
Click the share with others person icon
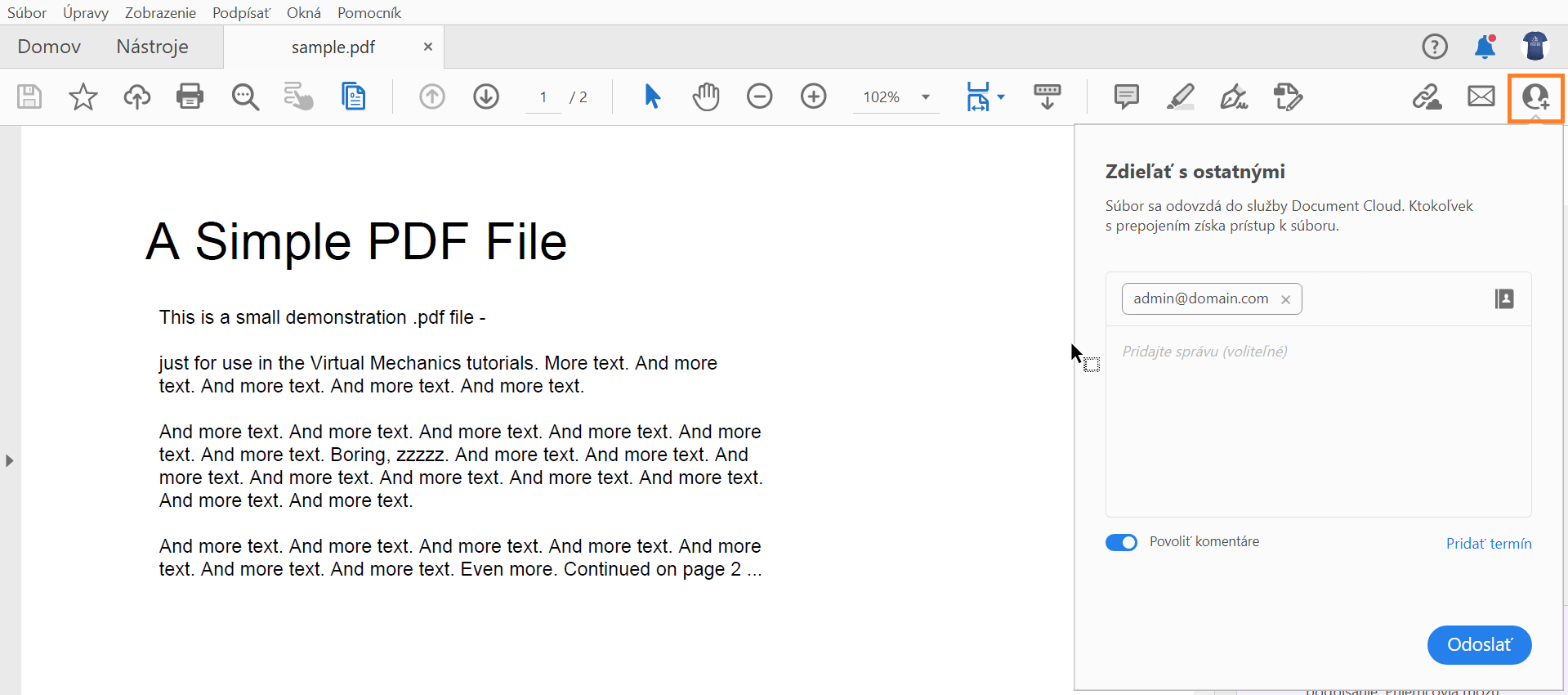tap(1536, 97)
